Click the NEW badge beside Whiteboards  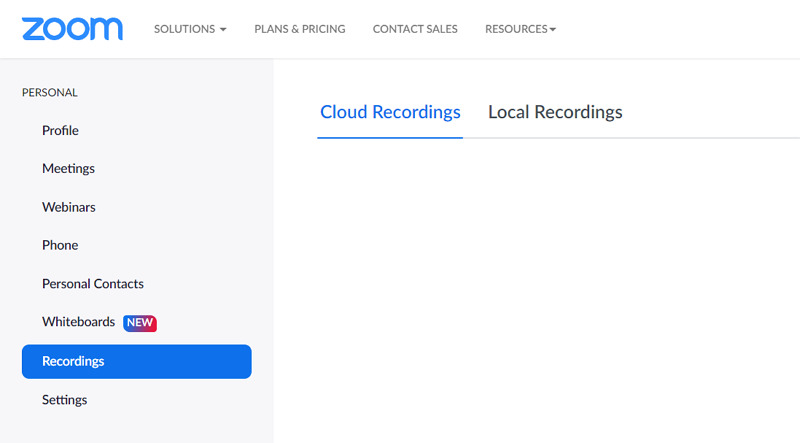140,323
